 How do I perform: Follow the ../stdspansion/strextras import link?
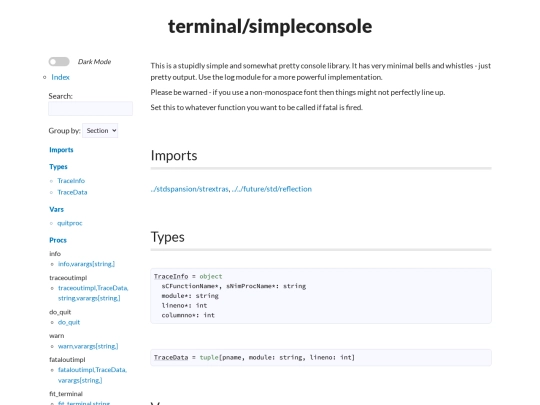click(x=189, y=189)
